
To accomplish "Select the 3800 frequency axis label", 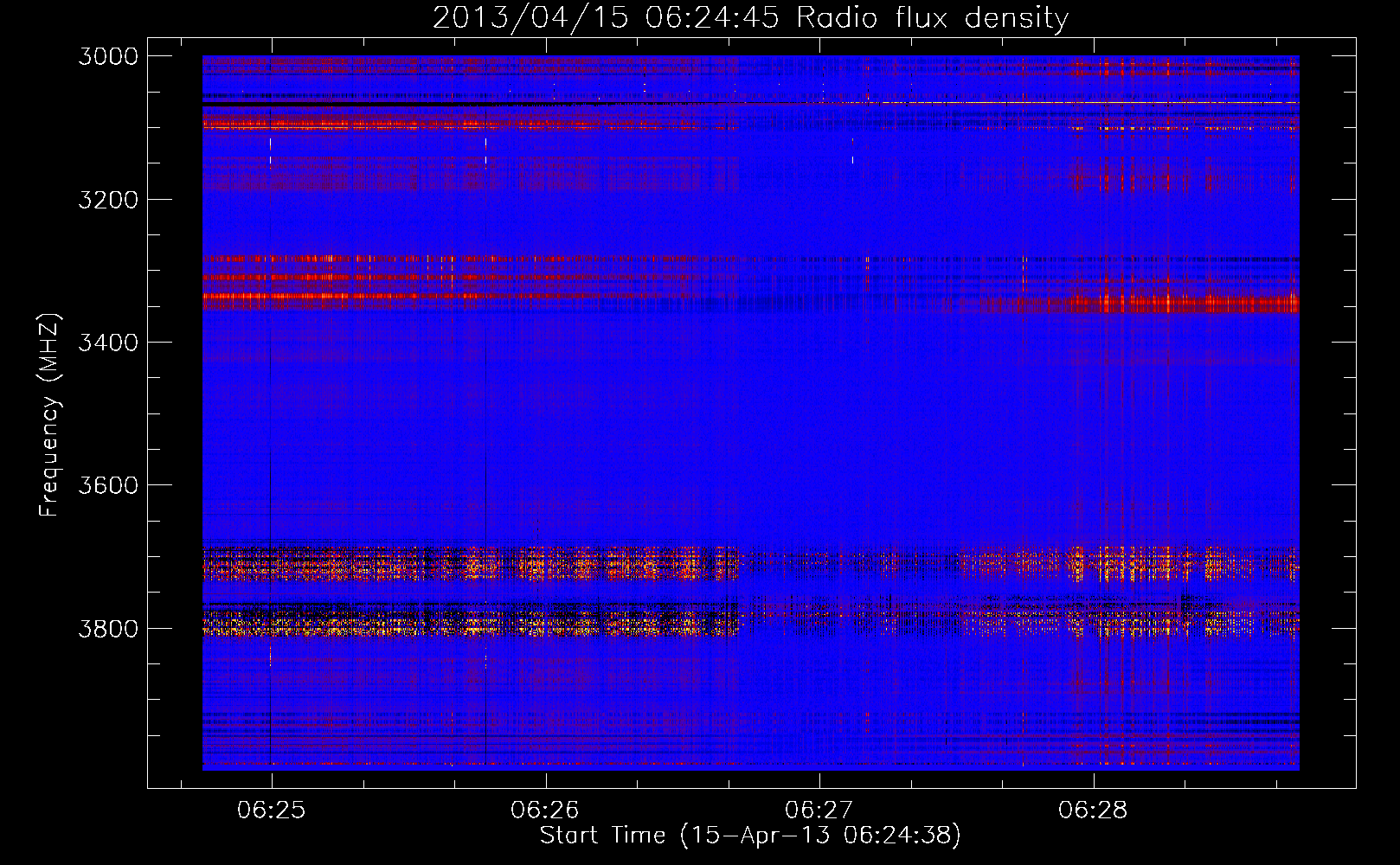I will pos(107,628).
